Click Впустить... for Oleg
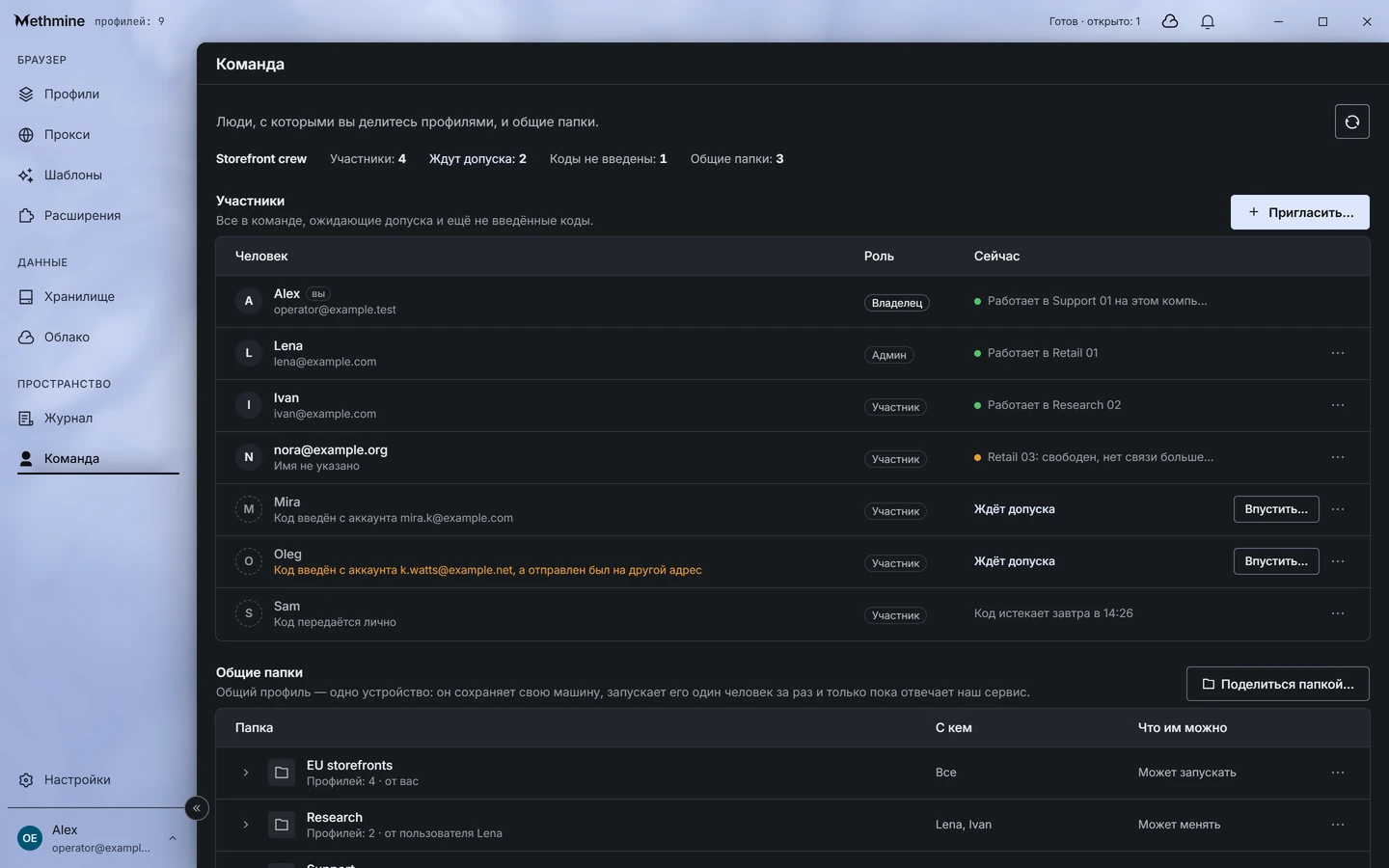1389x868 pixels. [x=1276, y=561]
